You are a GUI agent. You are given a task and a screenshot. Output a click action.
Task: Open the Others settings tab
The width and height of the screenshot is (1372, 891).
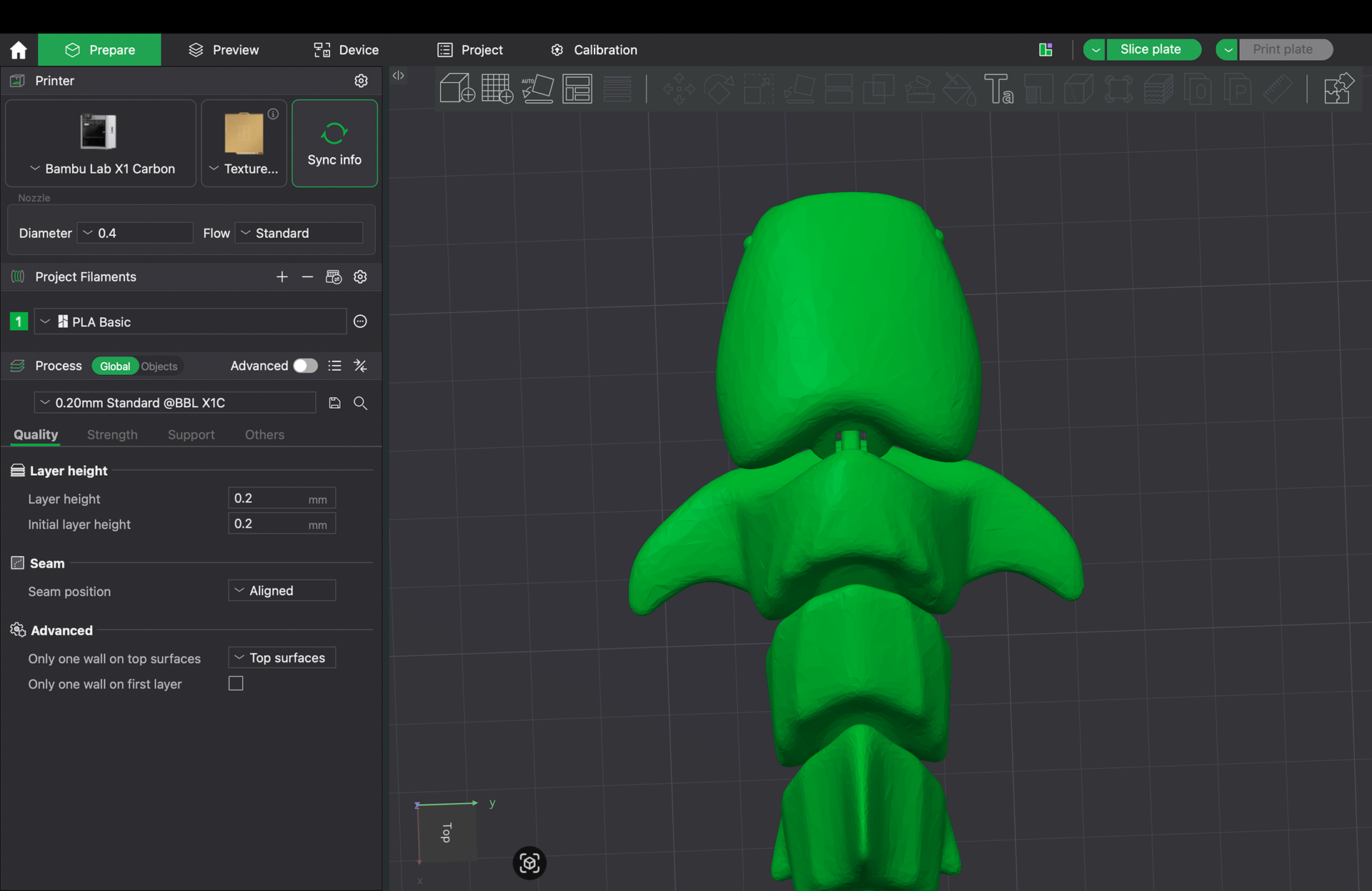click(264, 434)
